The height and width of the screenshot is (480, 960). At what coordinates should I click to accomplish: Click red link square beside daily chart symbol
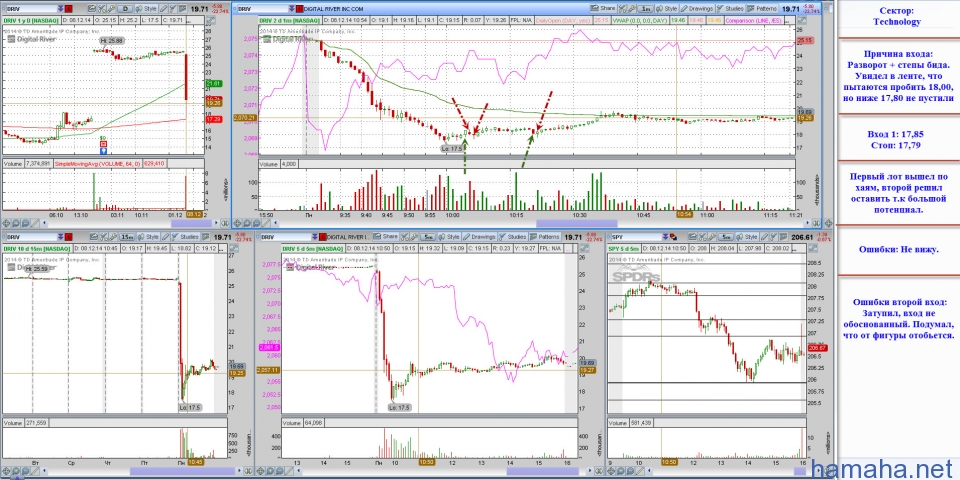69,9
